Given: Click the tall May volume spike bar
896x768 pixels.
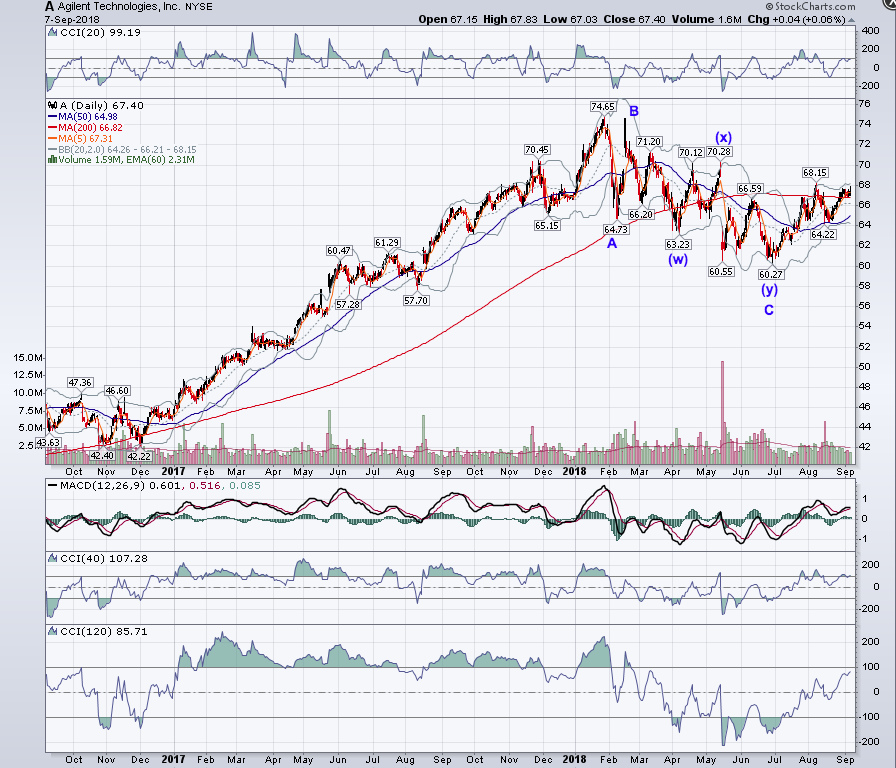Looking at the screenshot, I should click(x=722, y=411).
